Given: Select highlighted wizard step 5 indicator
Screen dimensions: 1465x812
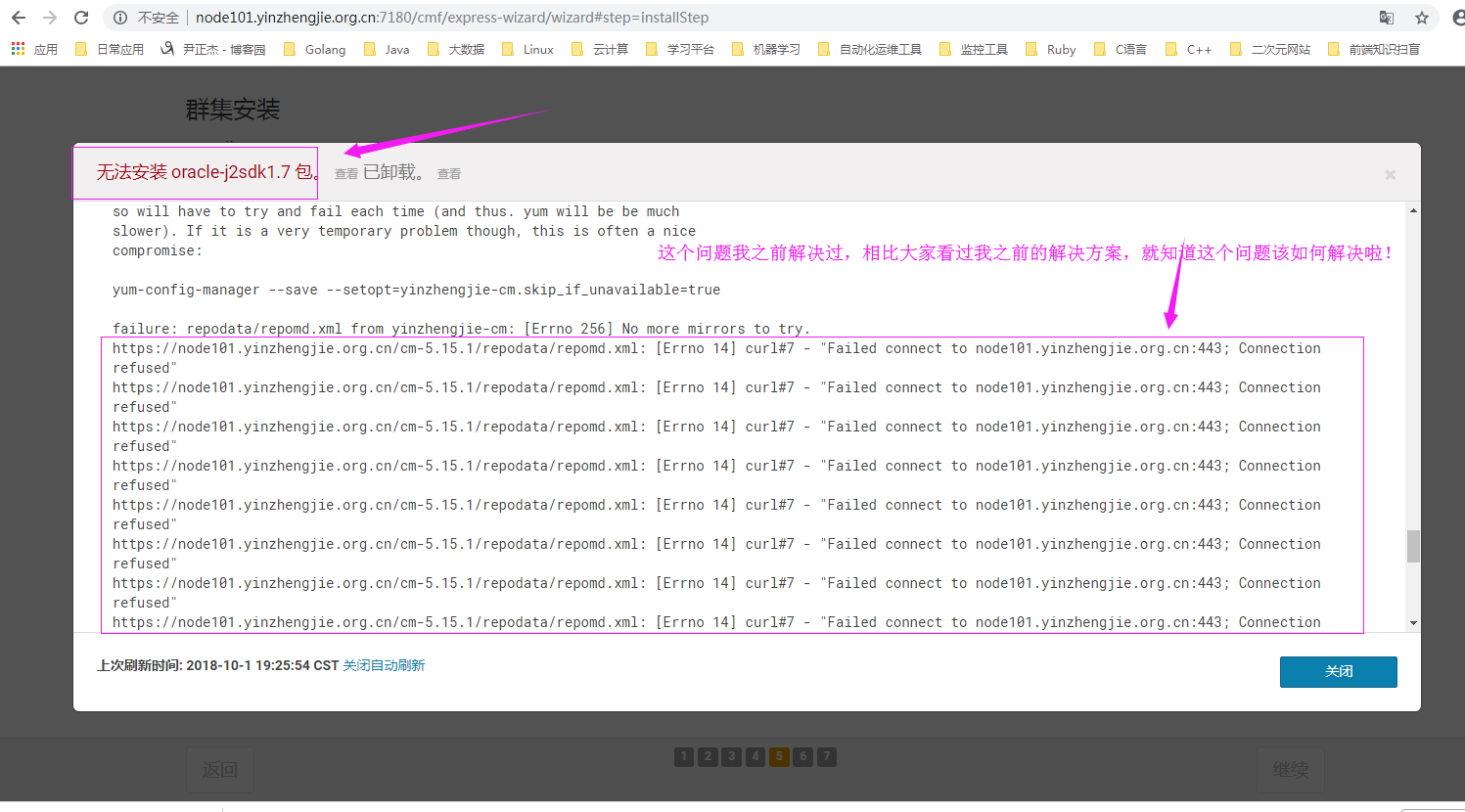Looking at the screenshot, I should 779,756.
